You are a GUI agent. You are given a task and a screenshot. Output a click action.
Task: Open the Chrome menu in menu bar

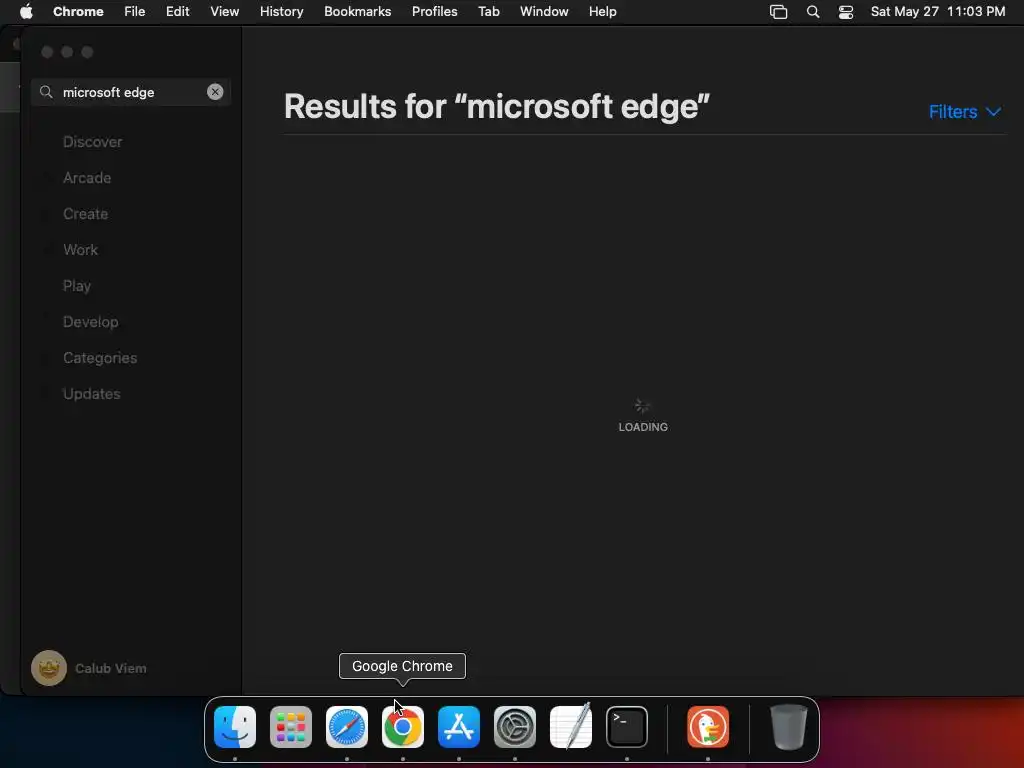(78, 12)
